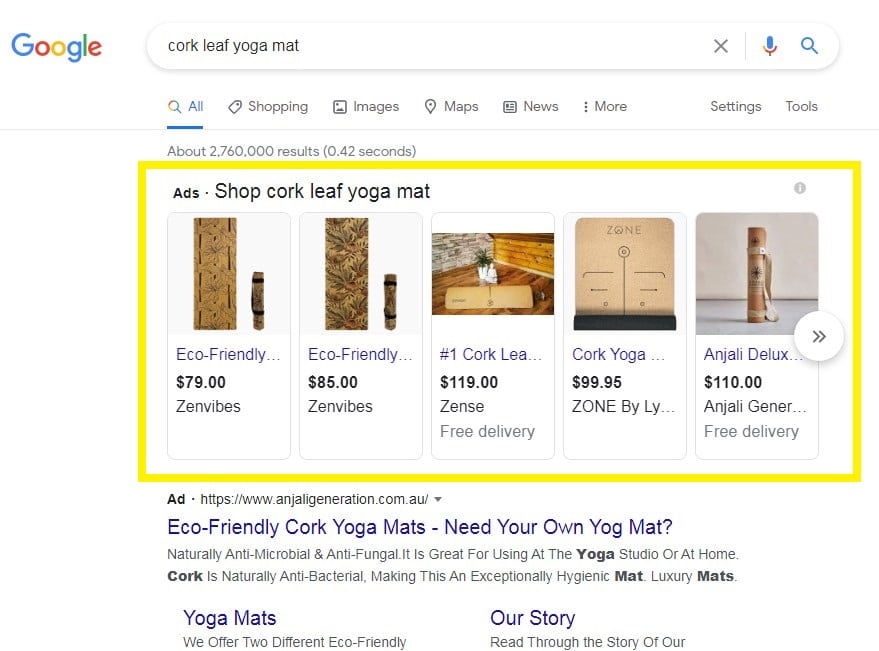Open the Tools options

[x=801, y=106]
